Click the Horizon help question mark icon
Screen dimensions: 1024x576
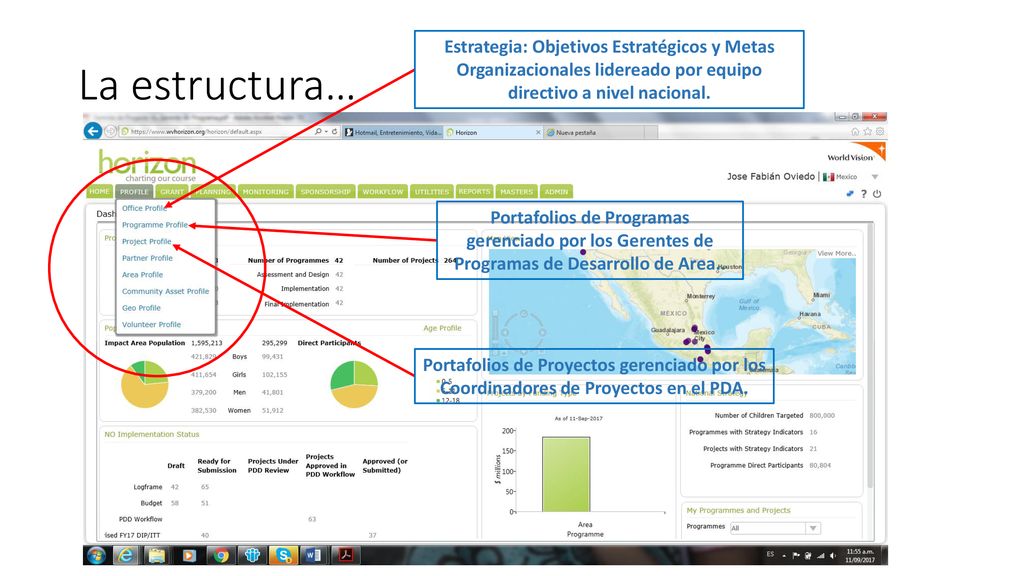tap(863, 194)
